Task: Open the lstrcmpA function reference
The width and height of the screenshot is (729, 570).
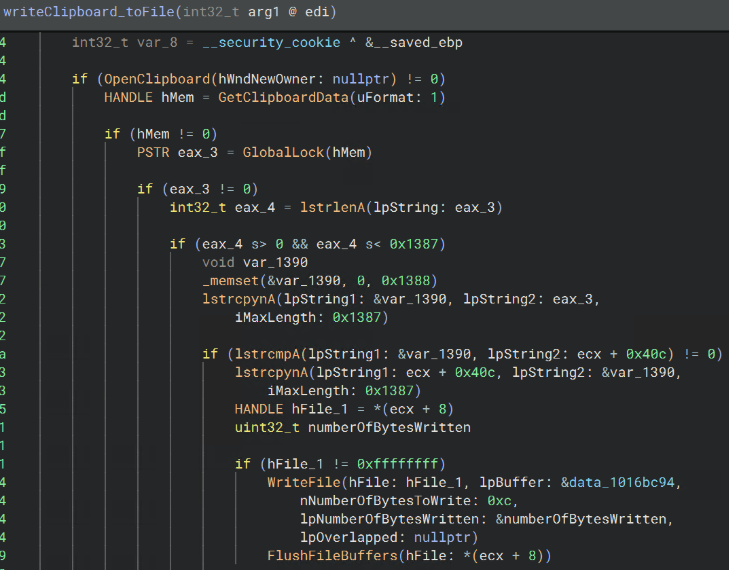Action: click(267, 354)
